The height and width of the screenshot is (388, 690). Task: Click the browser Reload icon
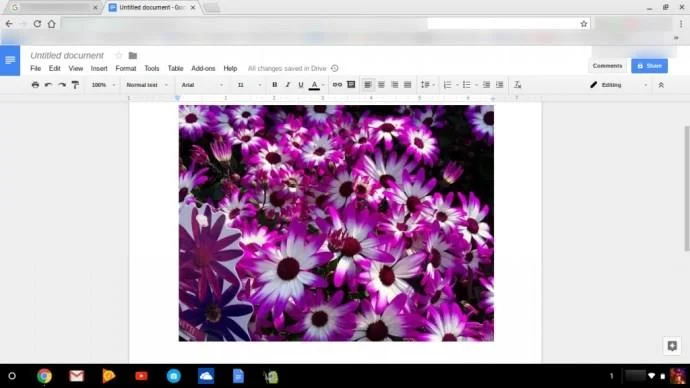37,24
